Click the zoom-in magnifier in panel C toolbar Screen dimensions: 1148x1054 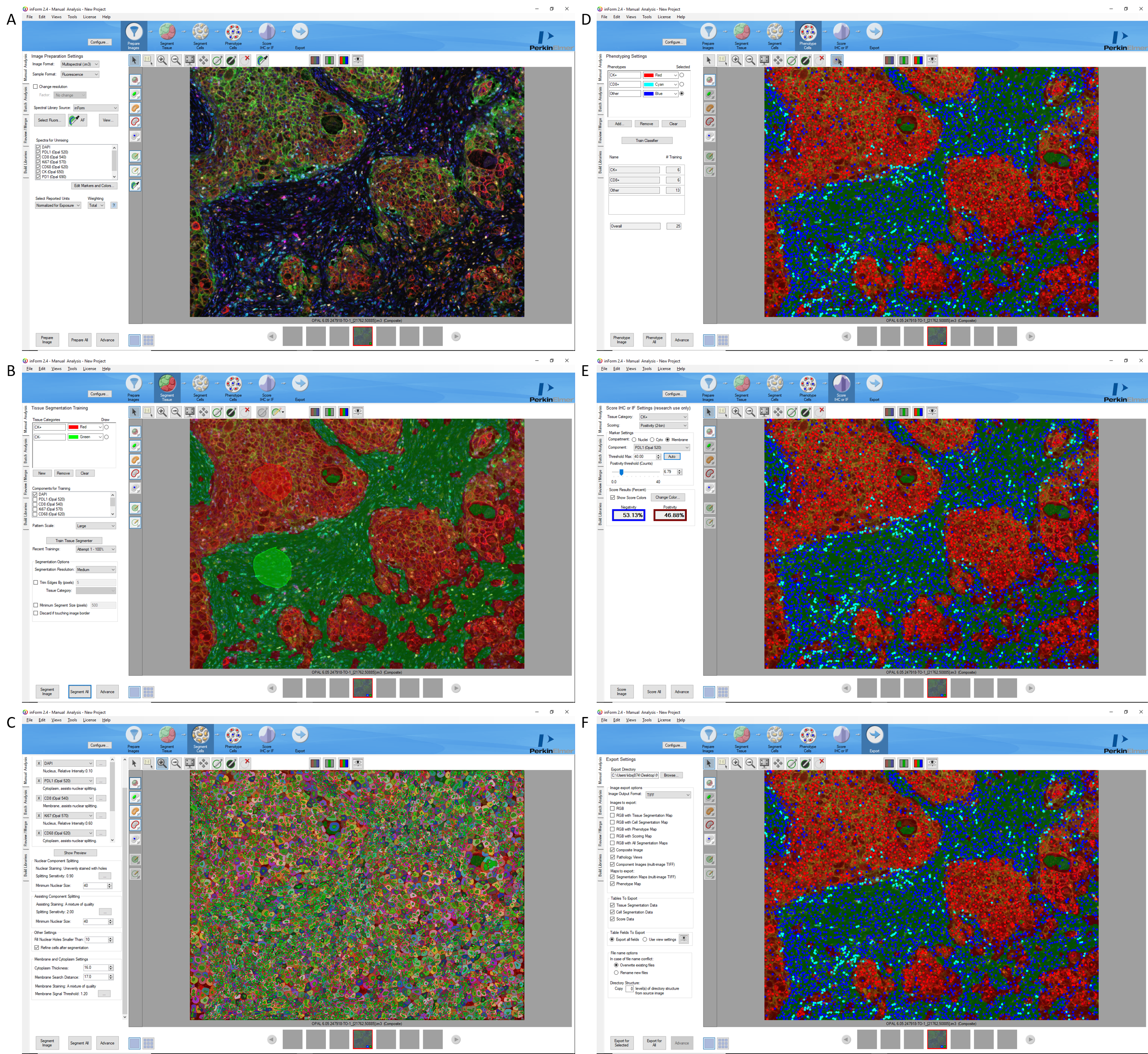[162, 763]
